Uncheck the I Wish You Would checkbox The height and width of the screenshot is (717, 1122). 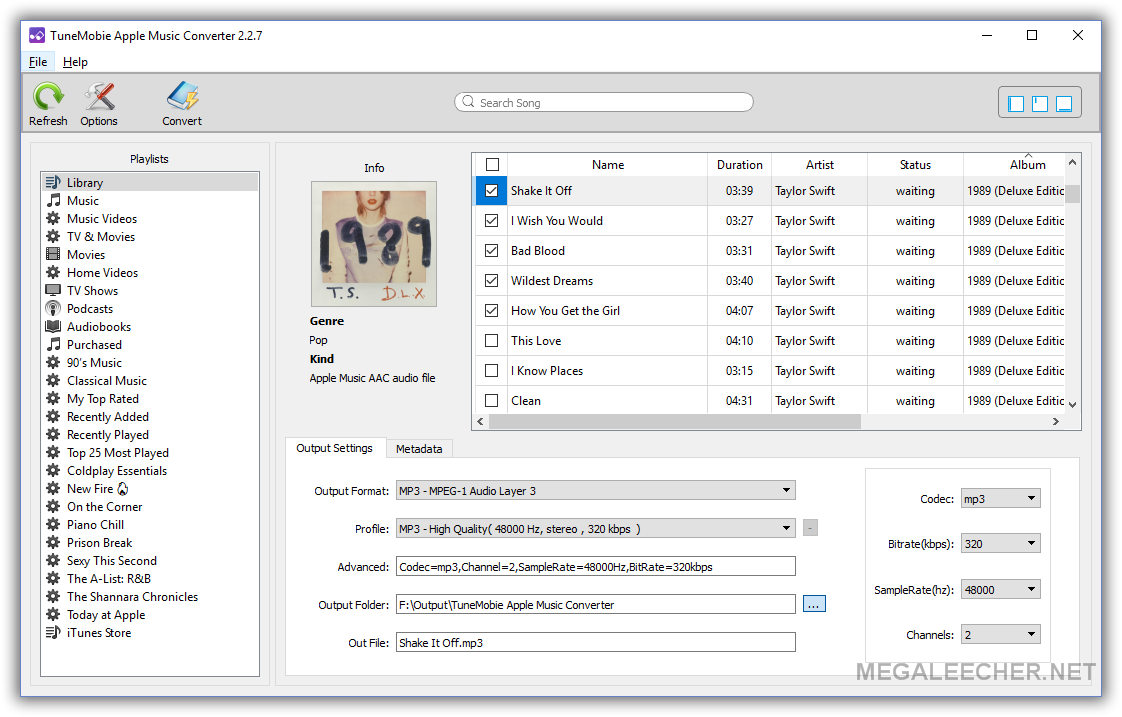(x=492, y=220)
